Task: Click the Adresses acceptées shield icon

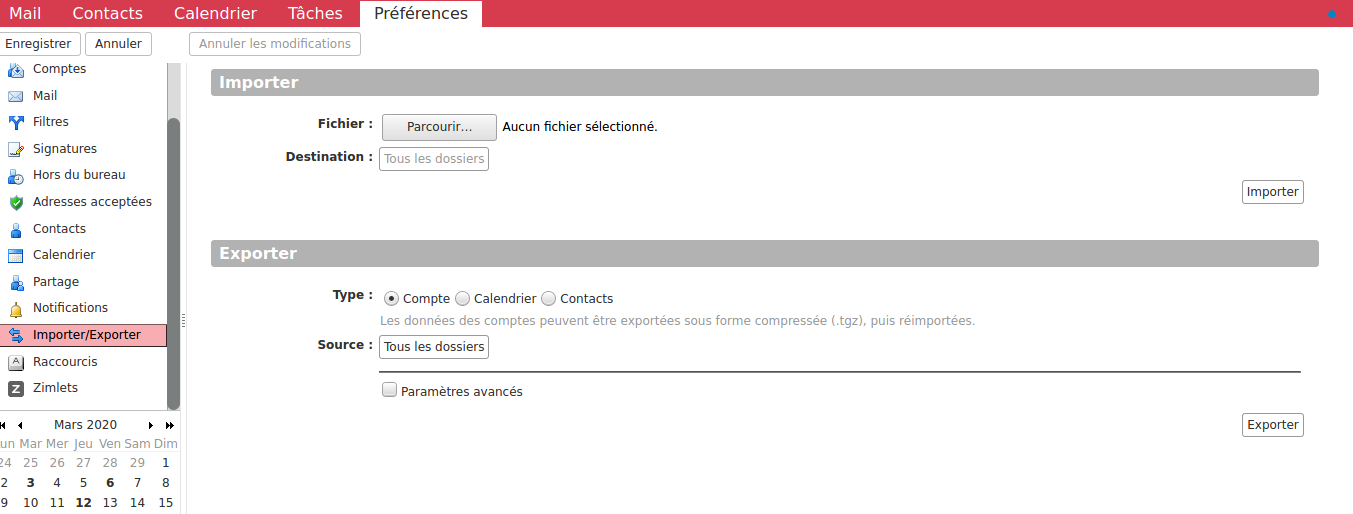Action: 15,202
